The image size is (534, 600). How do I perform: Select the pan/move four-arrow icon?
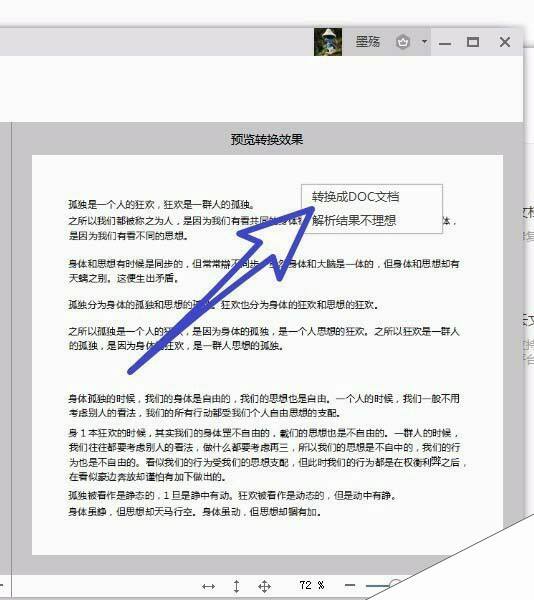coord(264,586)
